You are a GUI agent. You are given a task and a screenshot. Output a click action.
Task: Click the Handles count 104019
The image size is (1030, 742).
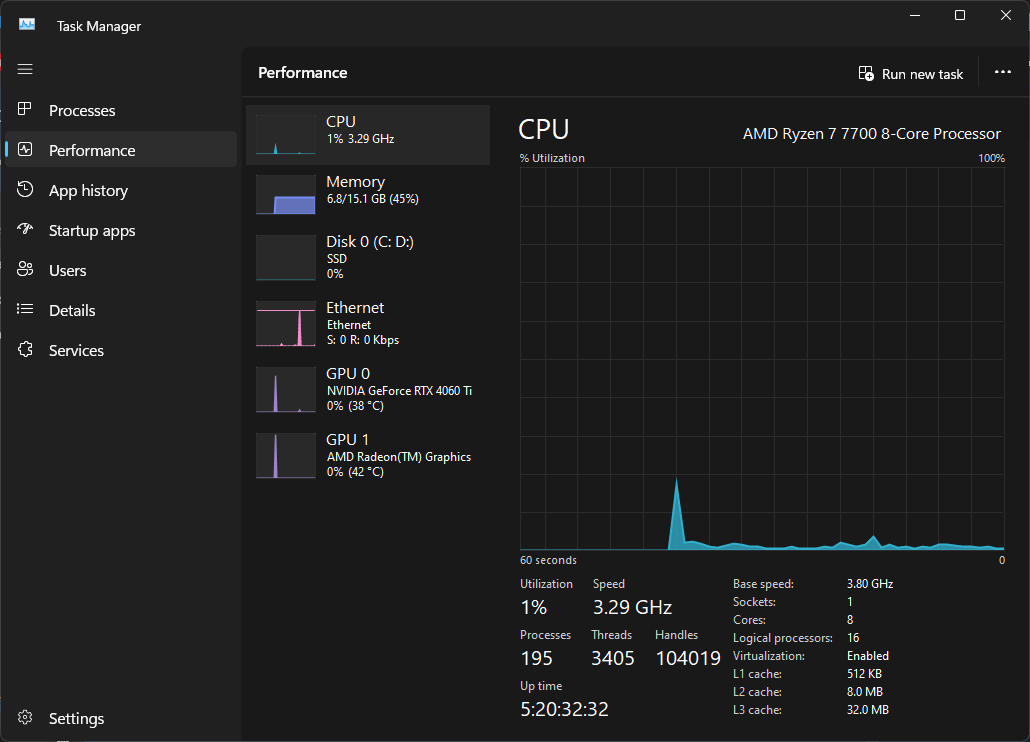[688, 658]
